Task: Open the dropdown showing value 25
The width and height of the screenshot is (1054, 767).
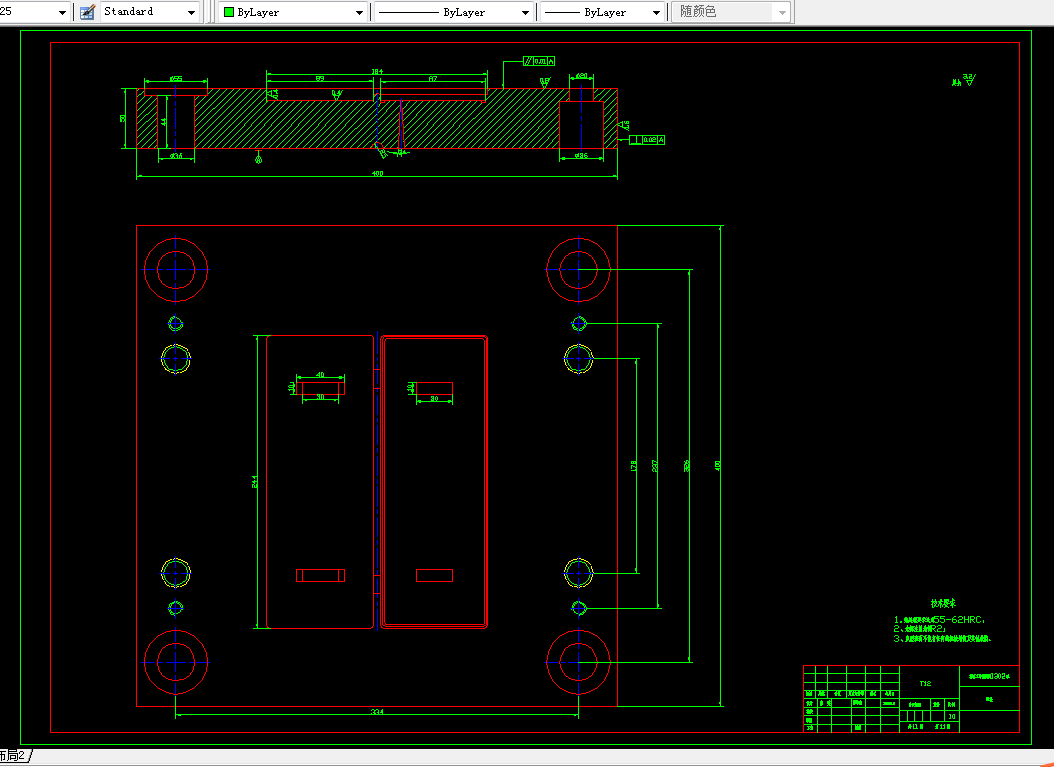Action: (63, 13)
